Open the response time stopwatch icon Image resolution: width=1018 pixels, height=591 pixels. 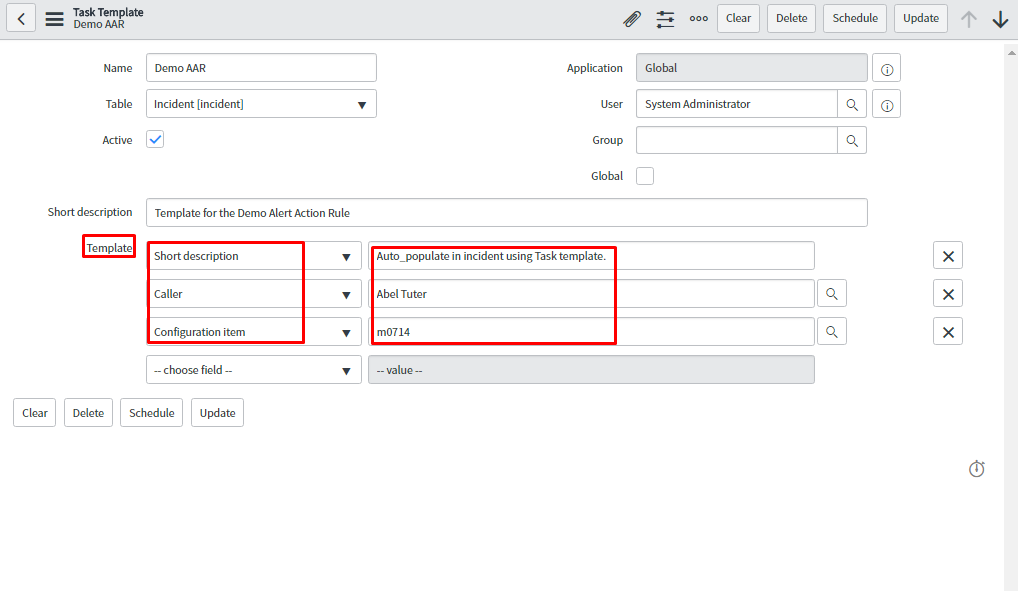pos(976,468)
